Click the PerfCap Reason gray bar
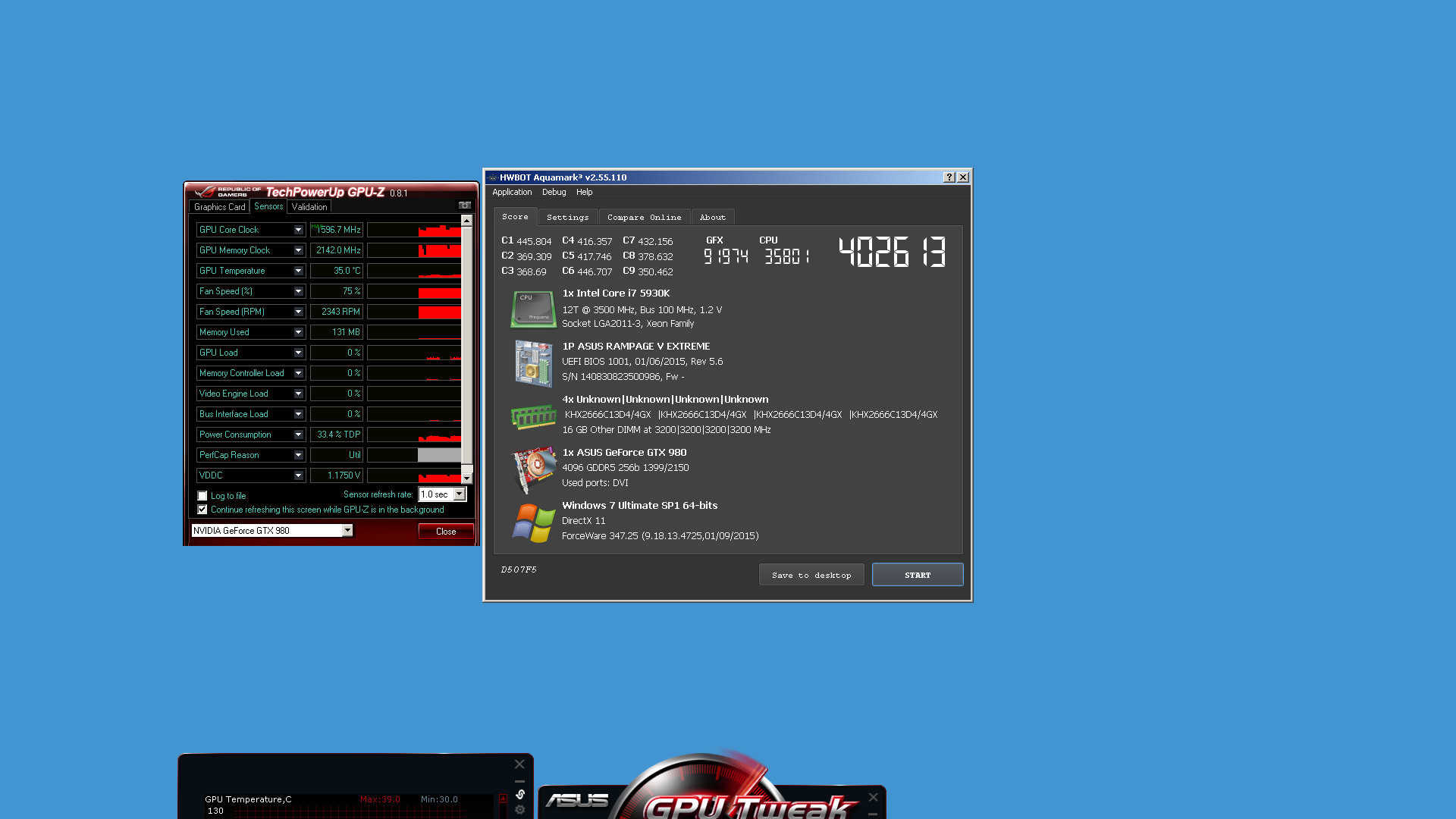Viewport: 1456px width, 819px height. coord(439,455)
